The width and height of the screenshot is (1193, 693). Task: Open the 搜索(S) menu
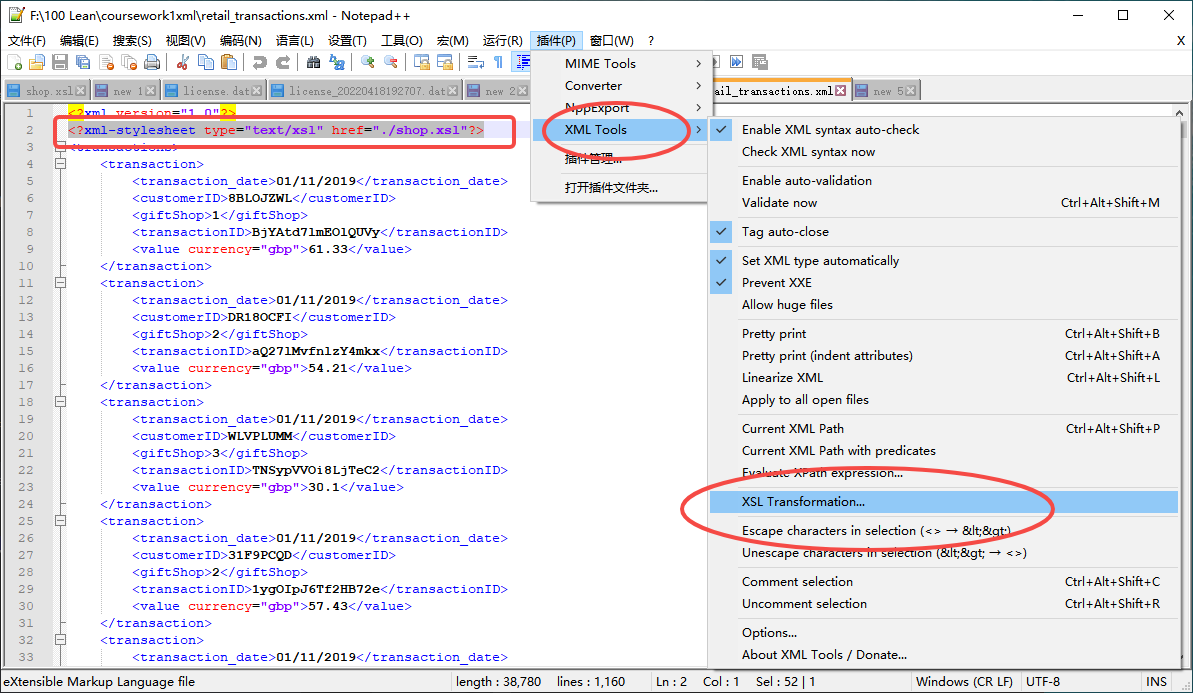(x=135, y=40)
